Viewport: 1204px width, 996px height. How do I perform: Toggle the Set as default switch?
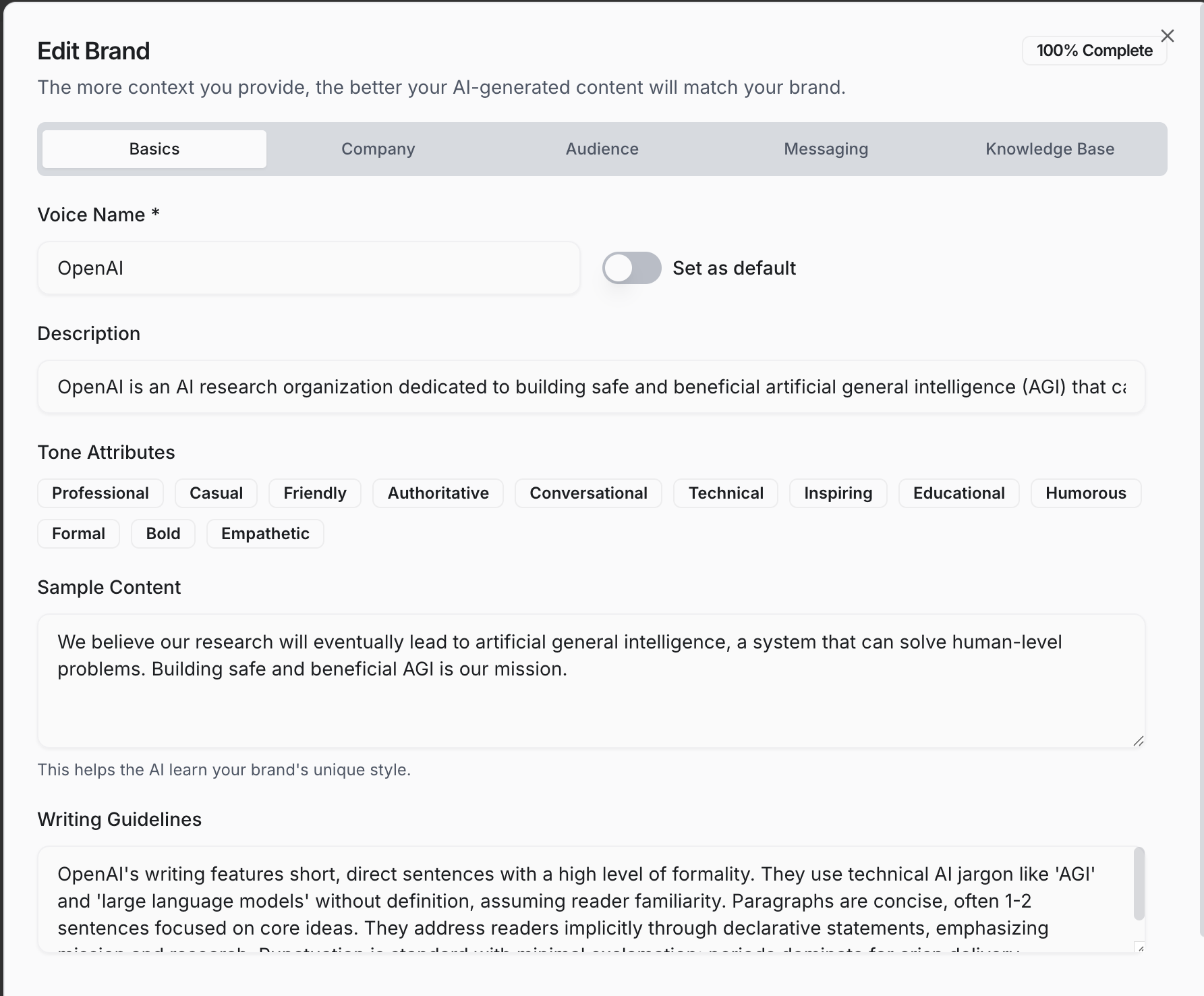point(632,268)
